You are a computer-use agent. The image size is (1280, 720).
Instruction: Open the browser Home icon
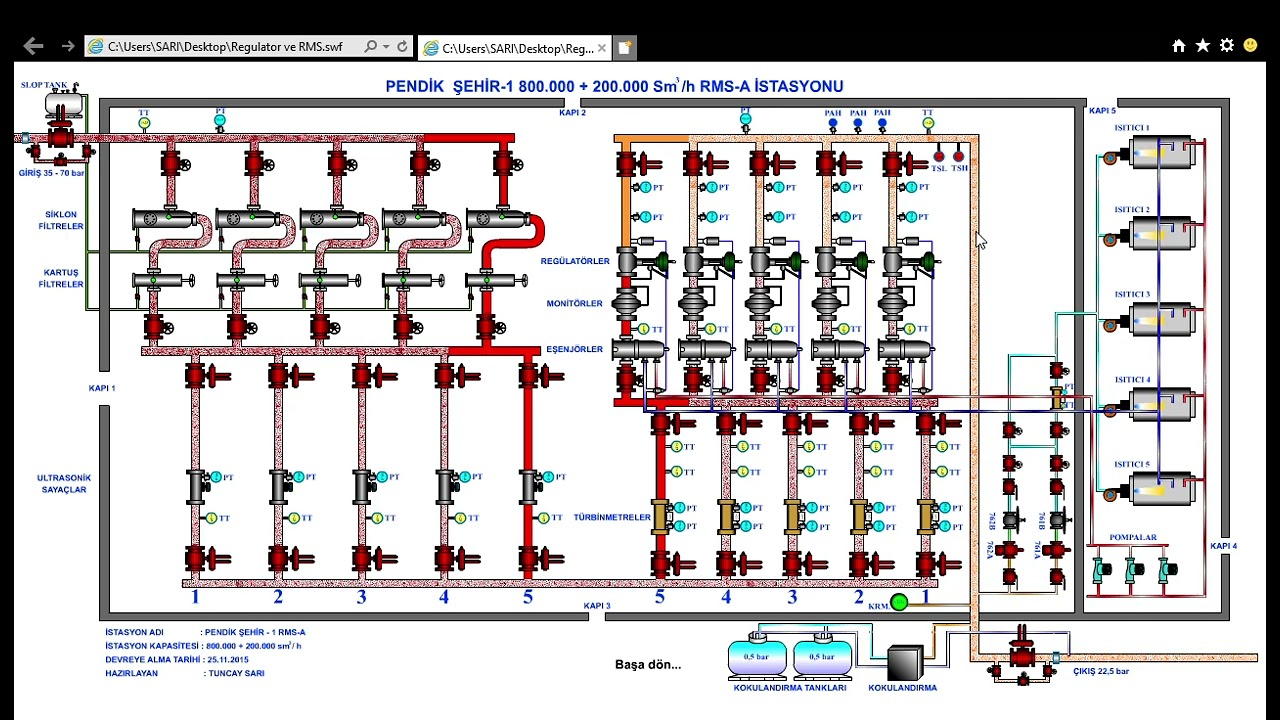click(x=1179, y=46)
